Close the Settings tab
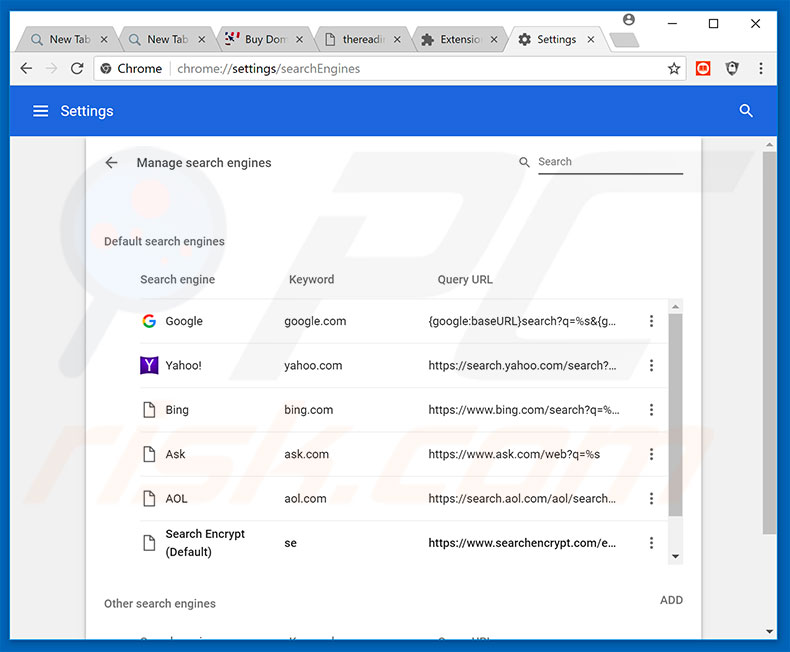Image resolution: width=790 pixels, height=652 pixels. [591, 39]
